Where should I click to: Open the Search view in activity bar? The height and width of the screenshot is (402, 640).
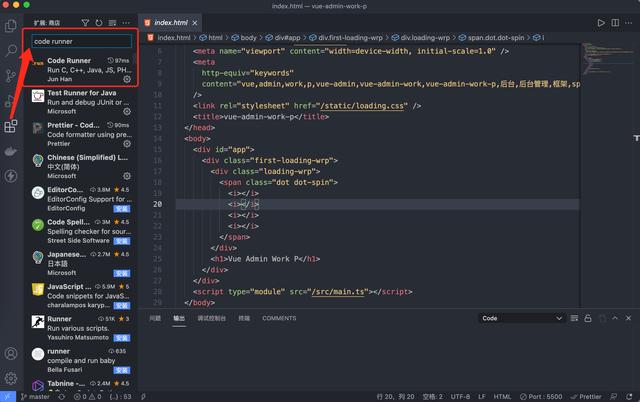11,51
